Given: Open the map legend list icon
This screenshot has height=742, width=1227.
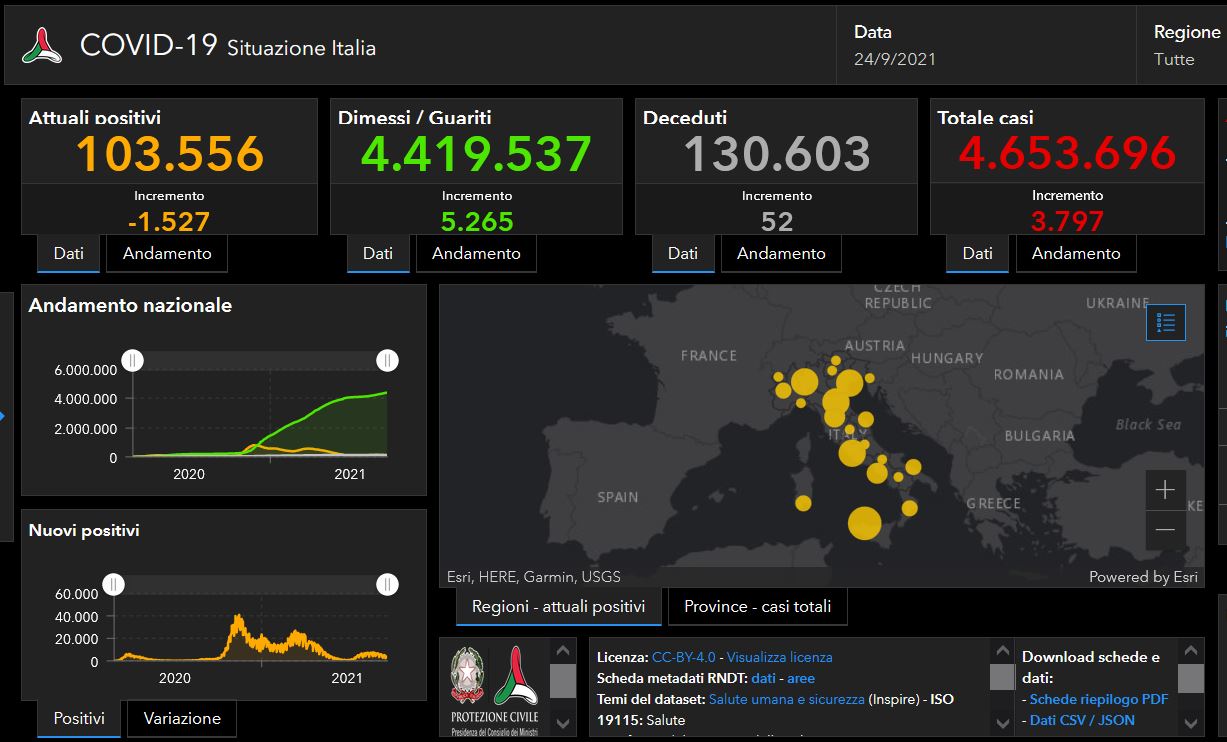Looking at the screenshot, I should tap(1165, 323).
